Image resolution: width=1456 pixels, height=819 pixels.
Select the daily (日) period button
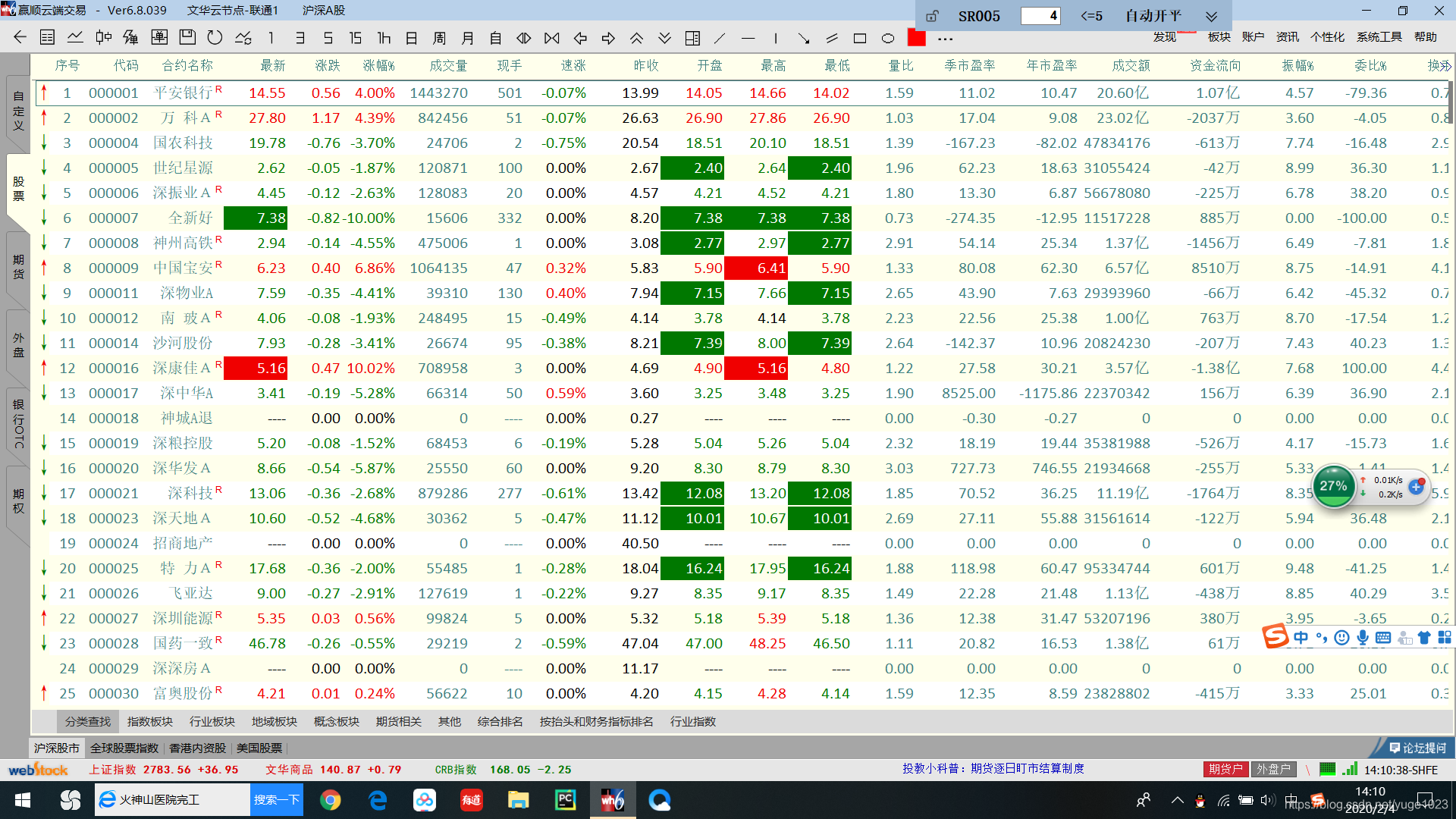[412, 38]
